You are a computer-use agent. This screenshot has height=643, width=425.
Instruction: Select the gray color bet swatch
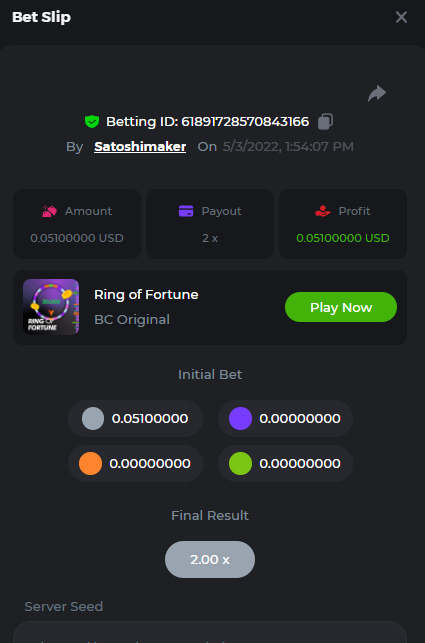click(93, 419)
